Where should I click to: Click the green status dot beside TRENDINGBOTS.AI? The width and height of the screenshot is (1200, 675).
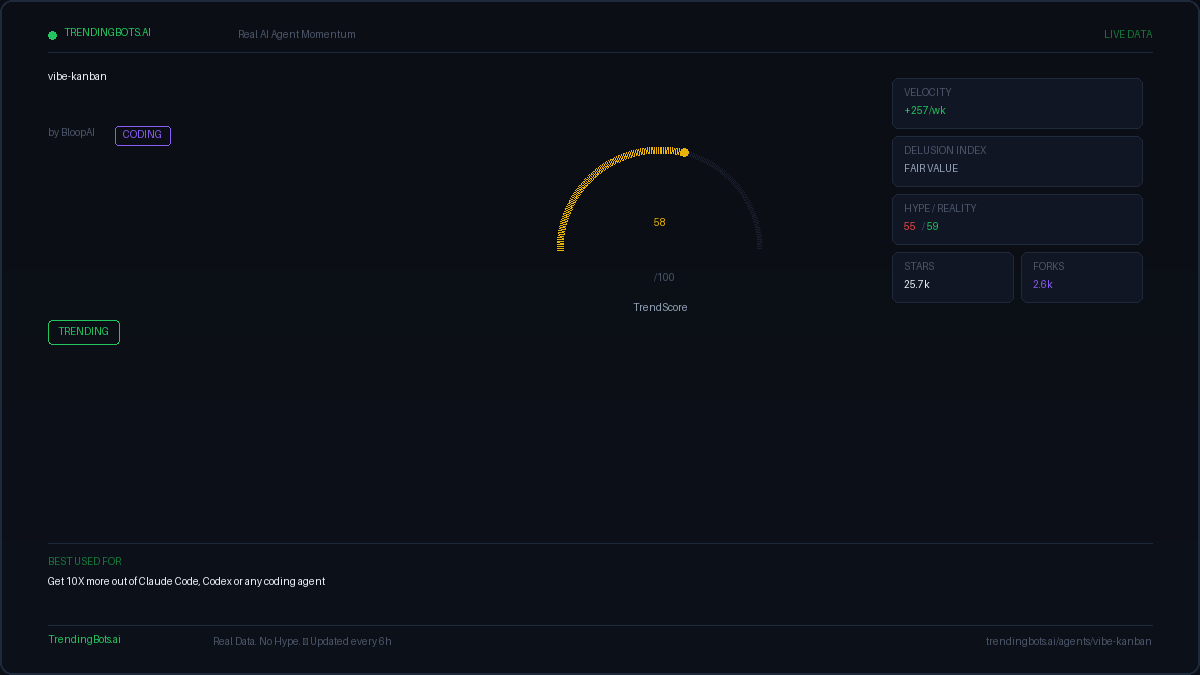click(x=53, y=35)
